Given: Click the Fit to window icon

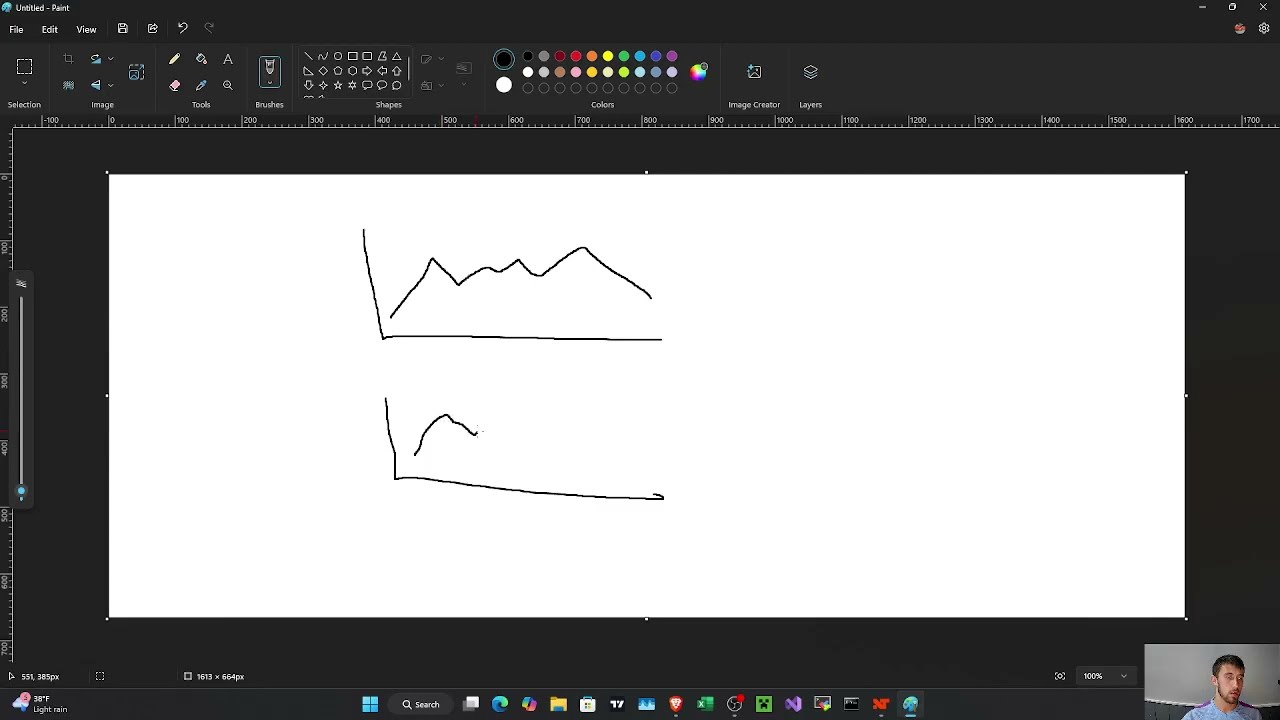Looking at the screenshot, I should click(x=1060, y=676).
